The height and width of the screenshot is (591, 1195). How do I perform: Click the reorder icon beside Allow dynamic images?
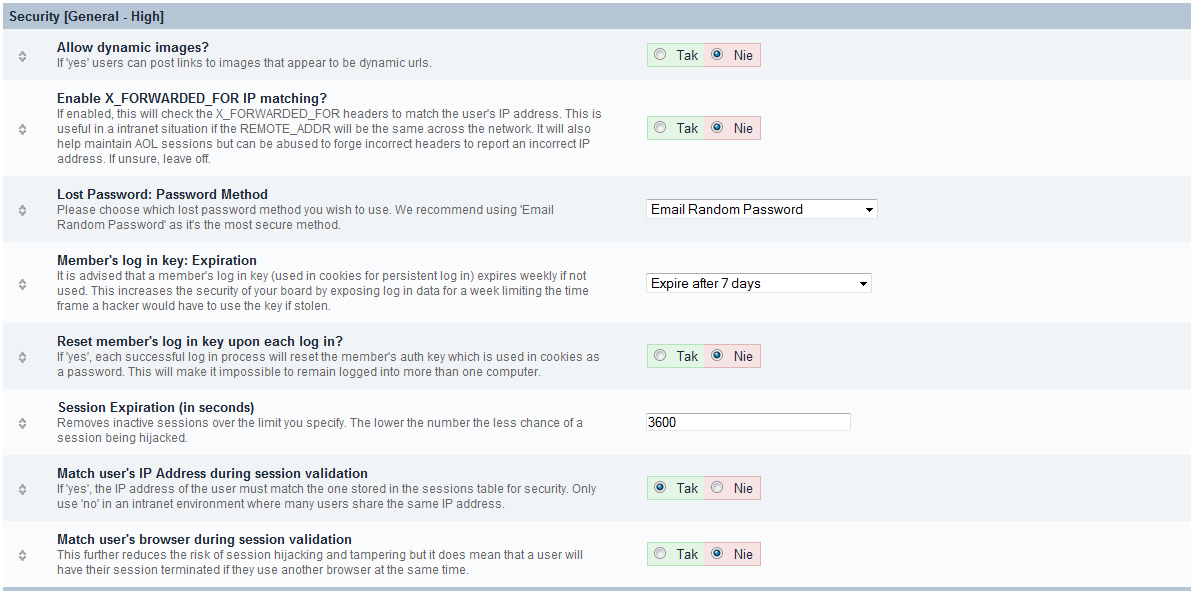[22, 56]
